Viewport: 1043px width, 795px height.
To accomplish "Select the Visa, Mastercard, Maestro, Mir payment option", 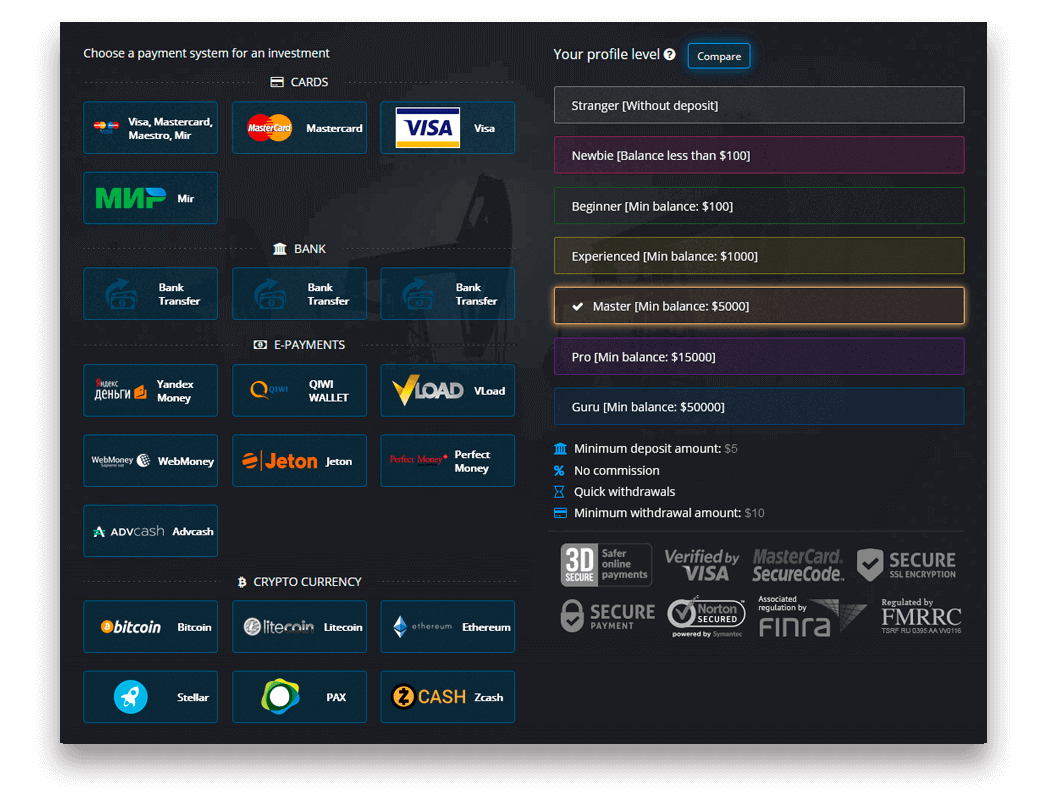I will tap(150, 128).
